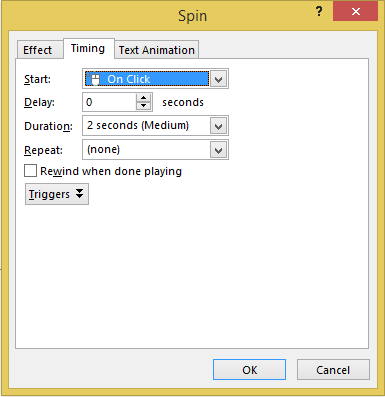Click the Triggers double-chevron icon
This screenshot has width=385, height=397.
(x=79, y=193)
